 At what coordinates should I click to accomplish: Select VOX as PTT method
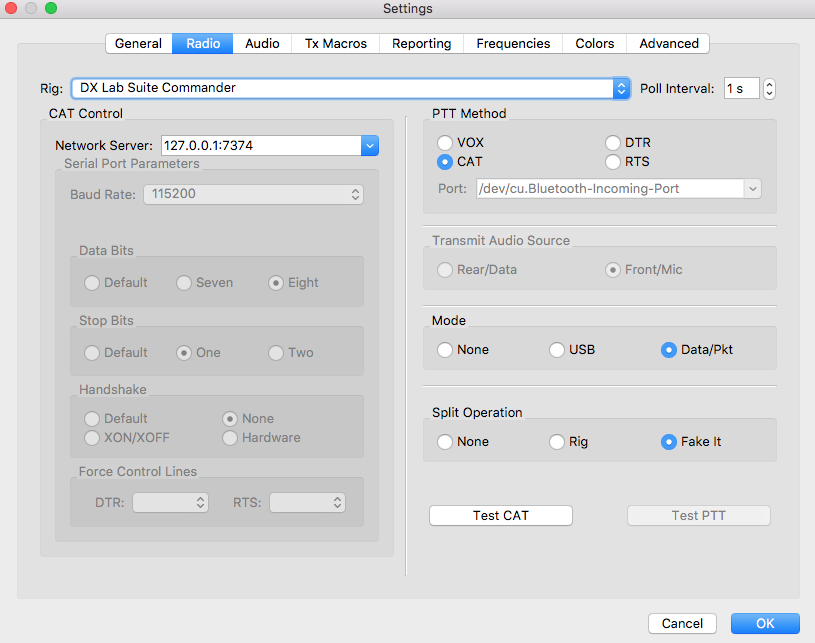pos(445,143)
